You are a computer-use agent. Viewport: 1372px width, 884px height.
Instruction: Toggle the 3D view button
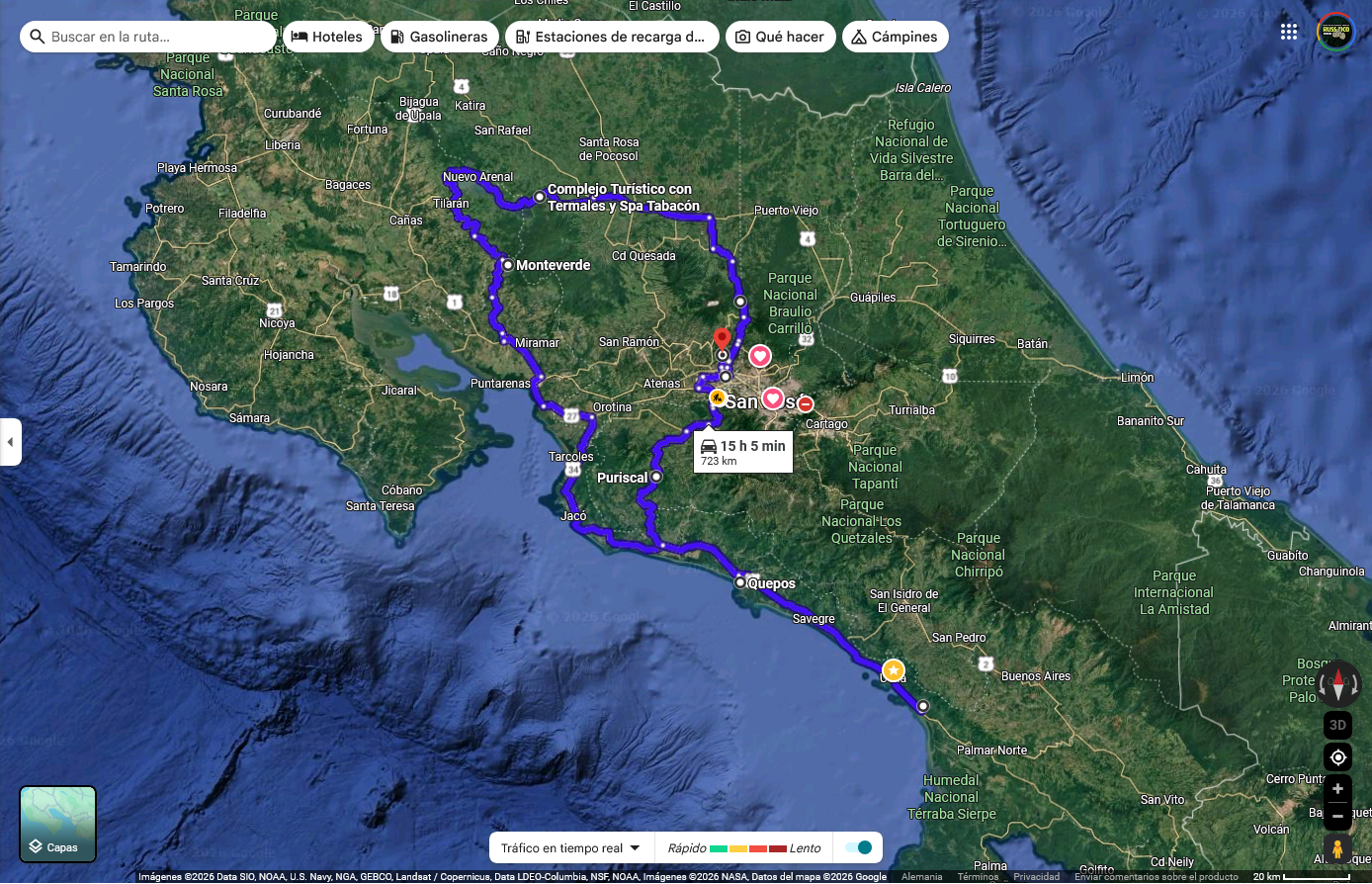click(1337, 725)
